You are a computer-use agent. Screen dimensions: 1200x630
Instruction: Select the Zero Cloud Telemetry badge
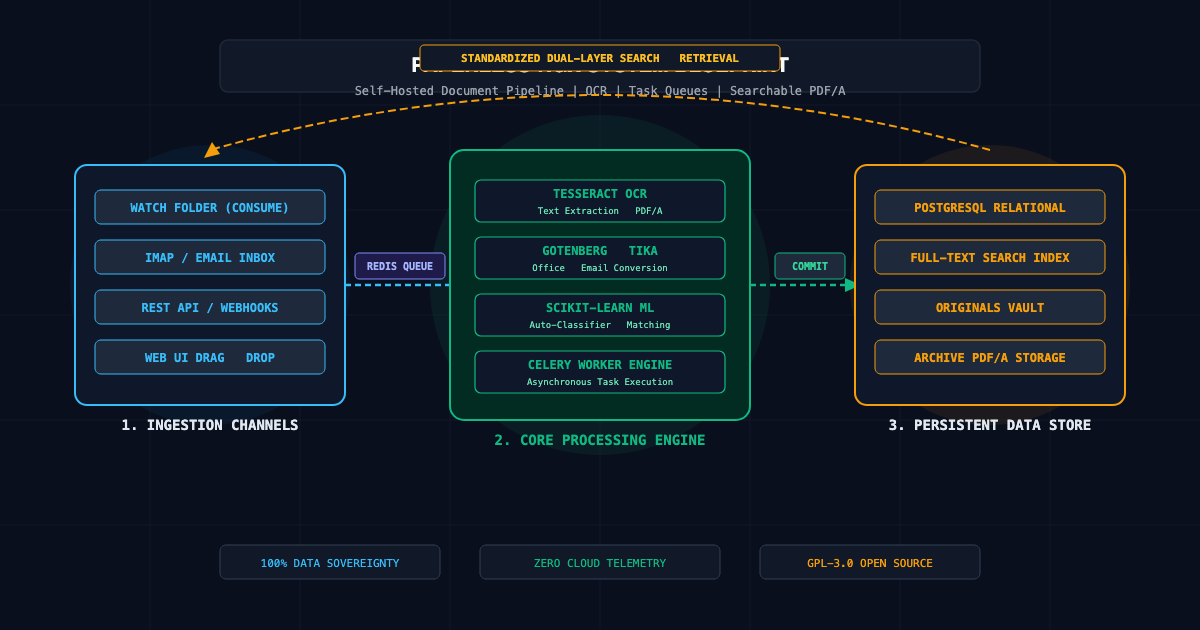click(600, 562)
